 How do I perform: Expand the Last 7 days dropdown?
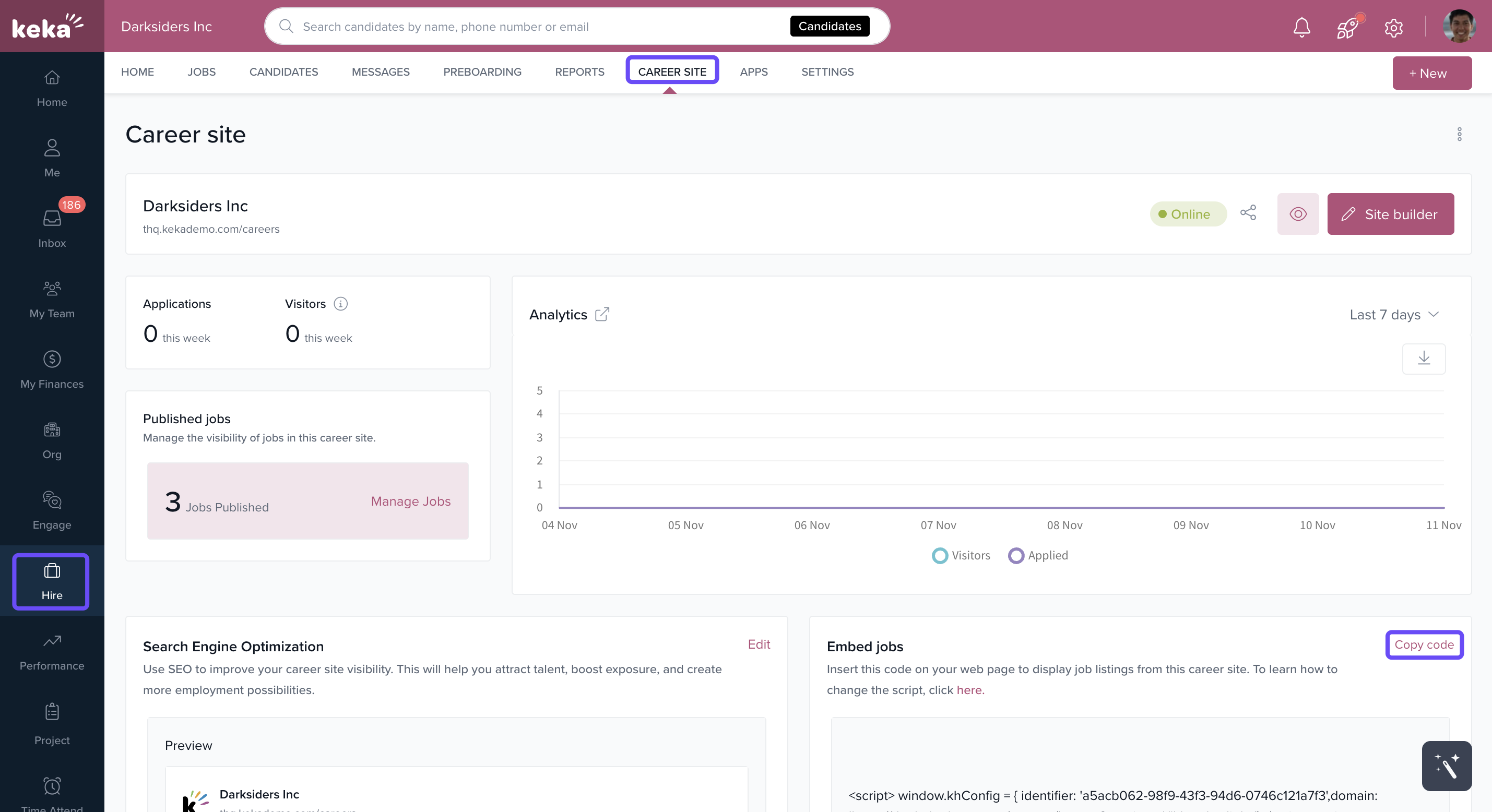click(x=1393, y=315)
